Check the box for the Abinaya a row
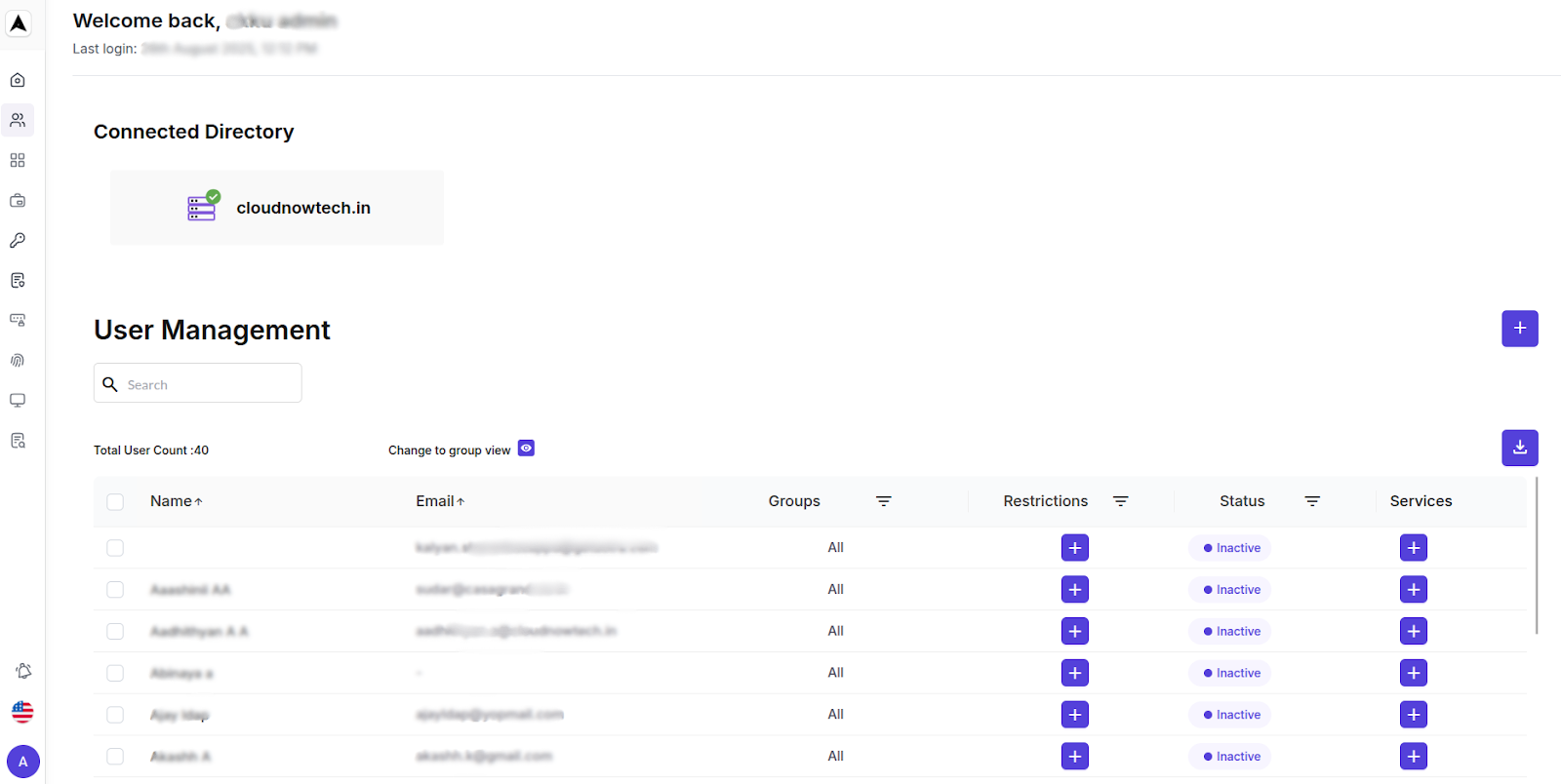 click(x=115, y=673)
